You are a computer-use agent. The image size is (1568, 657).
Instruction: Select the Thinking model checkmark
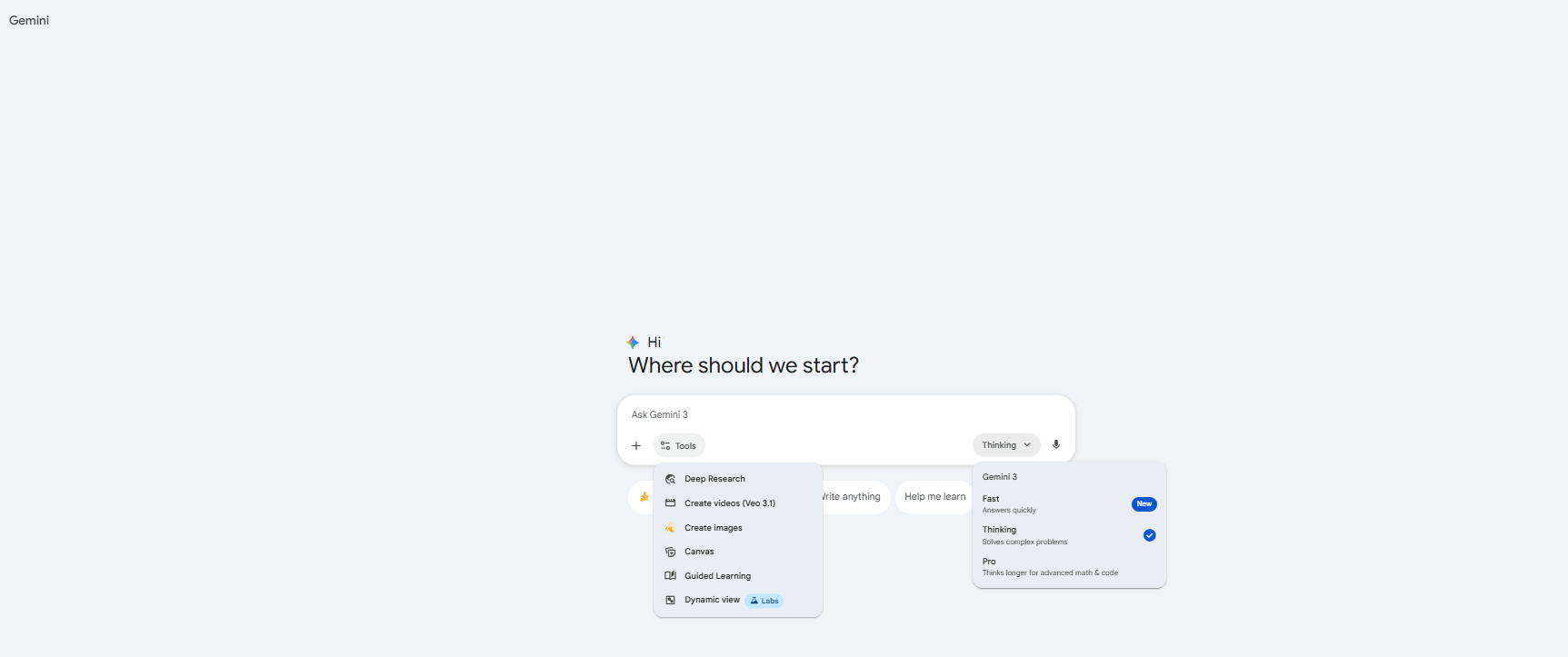[1150, 535]
